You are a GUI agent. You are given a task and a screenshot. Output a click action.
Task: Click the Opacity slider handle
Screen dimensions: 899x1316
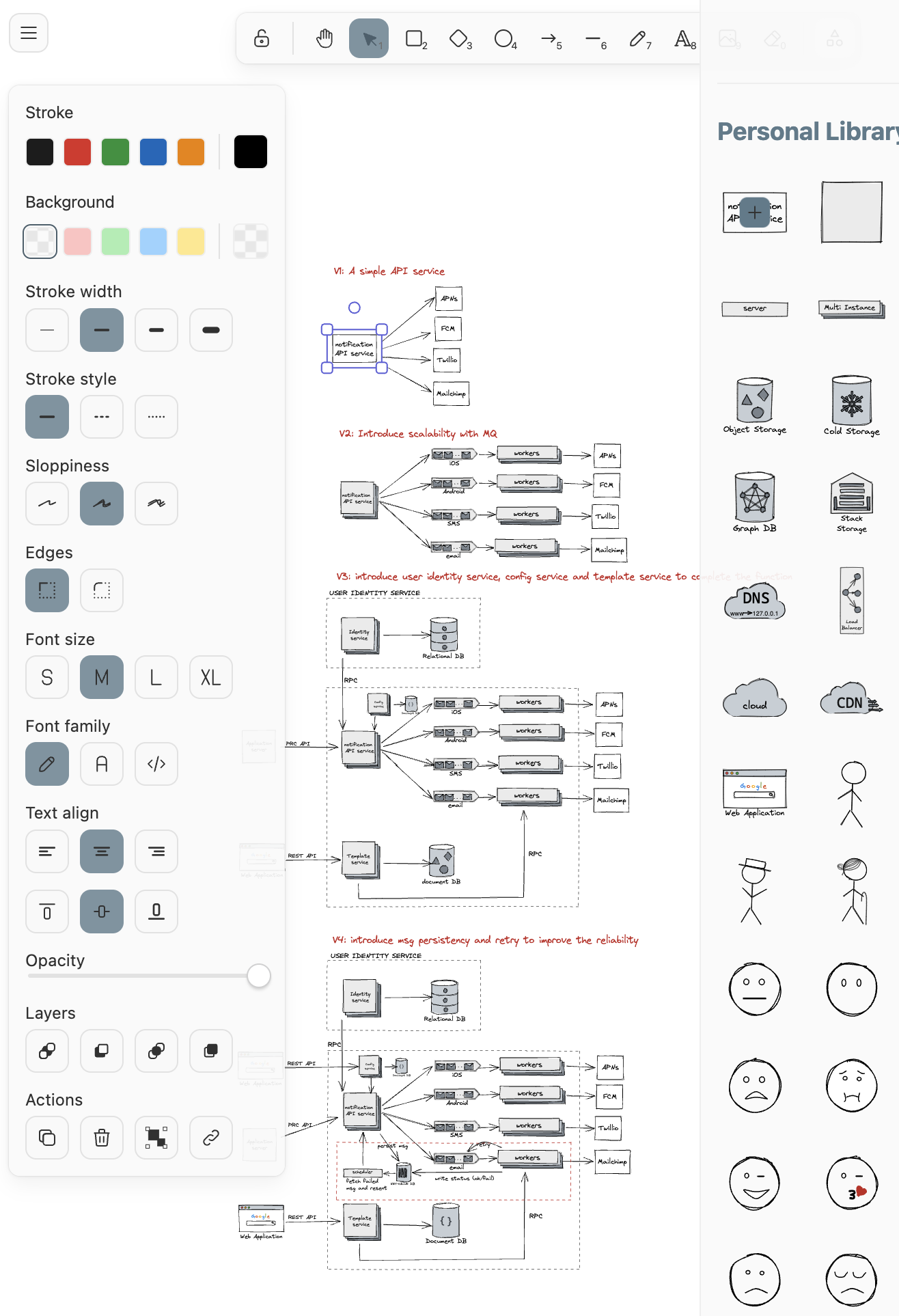259,976
